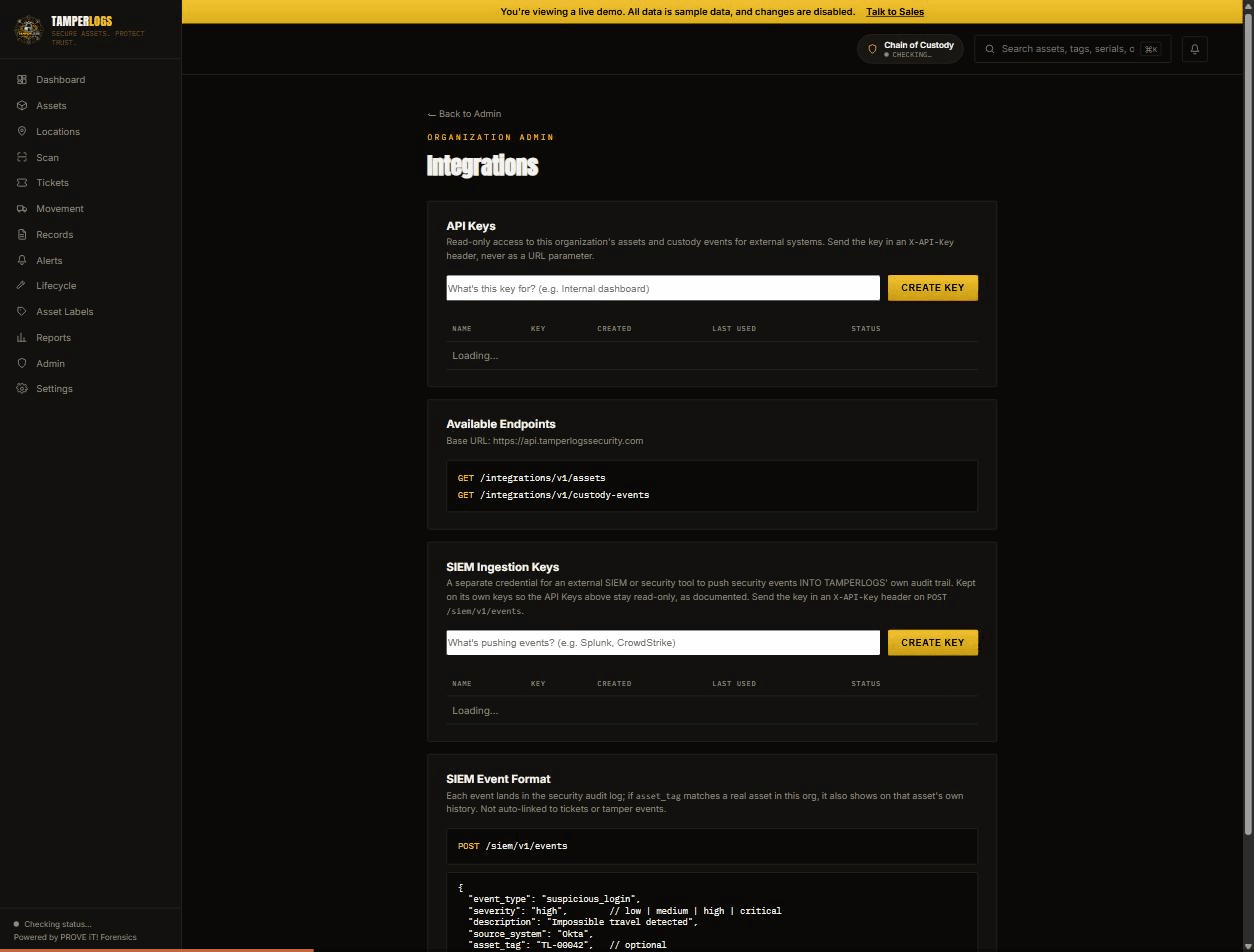Open the Chain of Custody status pill
This screenshot has width=1254, height=952.
coord(910,49)
